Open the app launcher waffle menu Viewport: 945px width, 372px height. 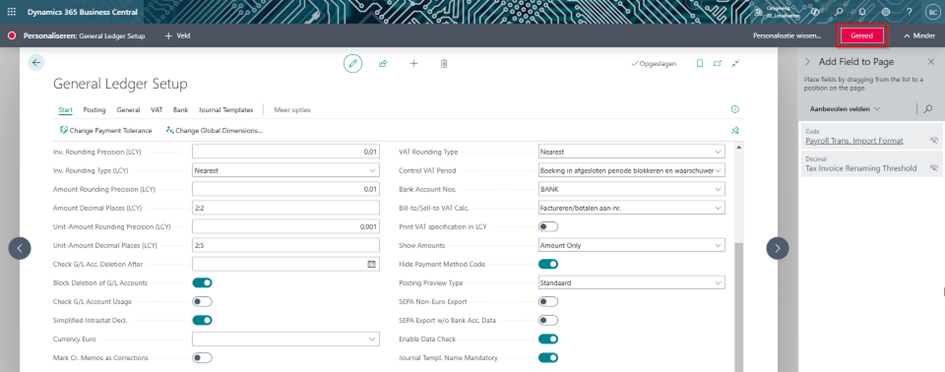point(11,12)
